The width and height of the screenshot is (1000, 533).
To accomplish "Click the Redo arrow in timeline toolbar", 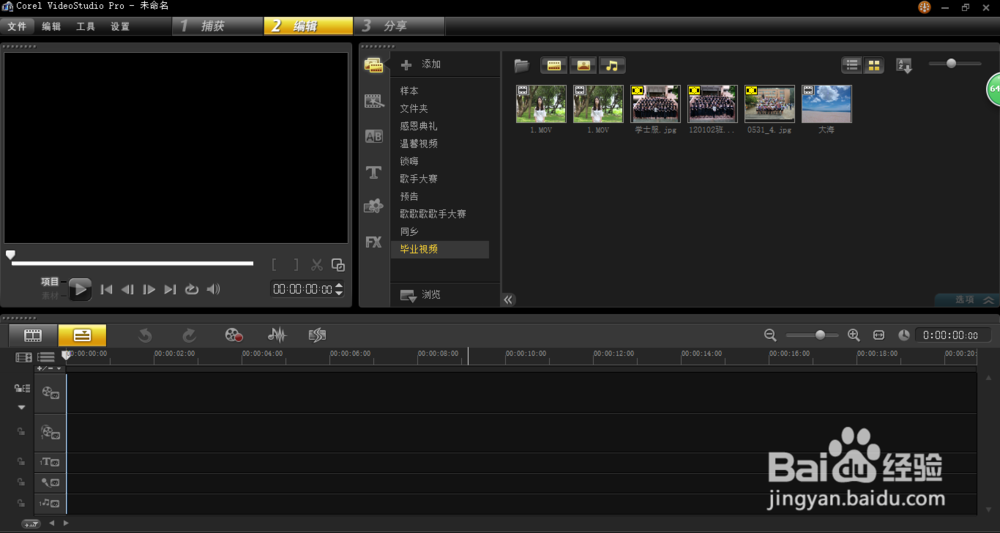I will coord(189,335).
